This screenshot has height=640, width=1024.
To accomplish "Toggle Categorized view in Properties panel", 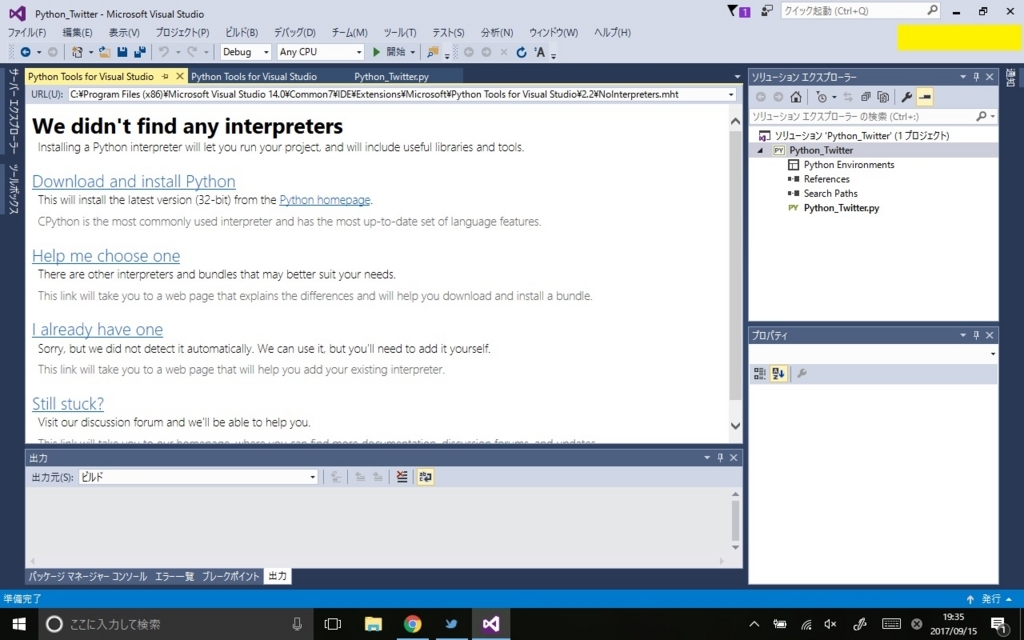I will (760, 374).
